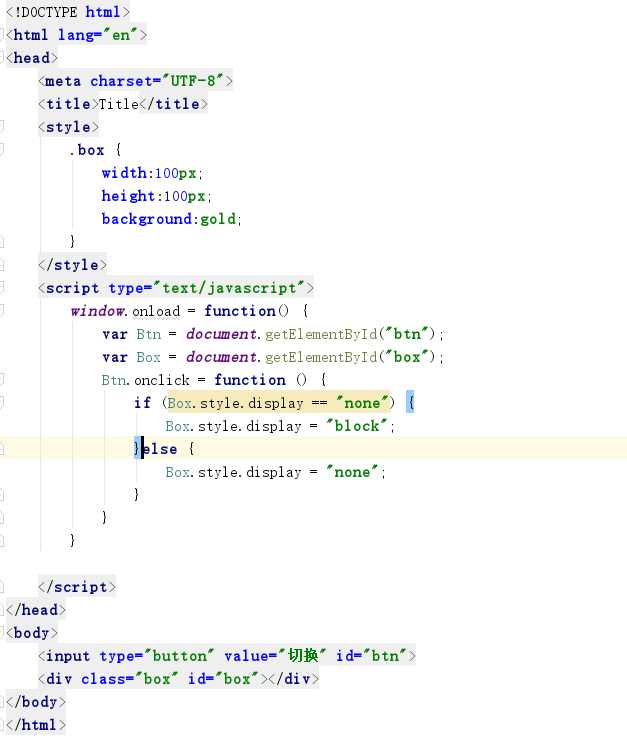Click the <!DOCTYPE html> declaration line
627x747 pixels.
(x=67, y=11)
